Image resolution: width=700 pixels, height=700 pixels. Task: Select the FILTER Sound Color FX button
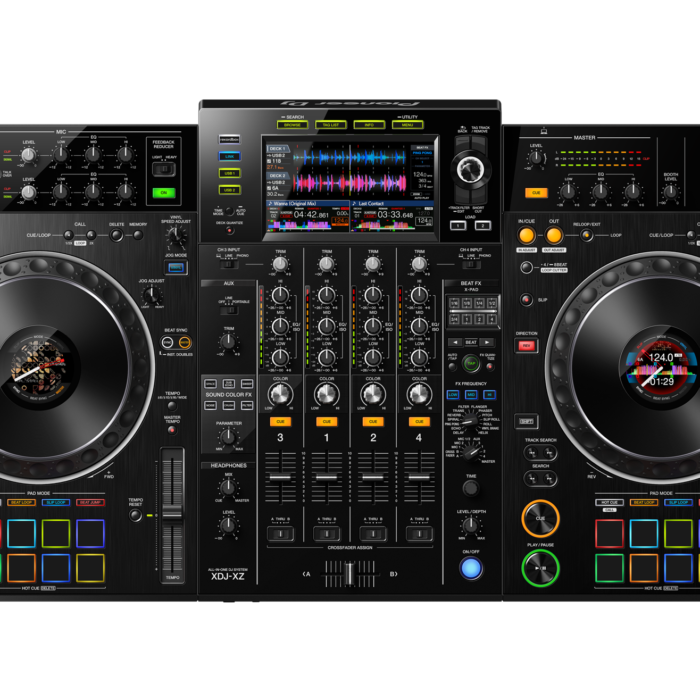pyautogui.click(x=247, y=405)
